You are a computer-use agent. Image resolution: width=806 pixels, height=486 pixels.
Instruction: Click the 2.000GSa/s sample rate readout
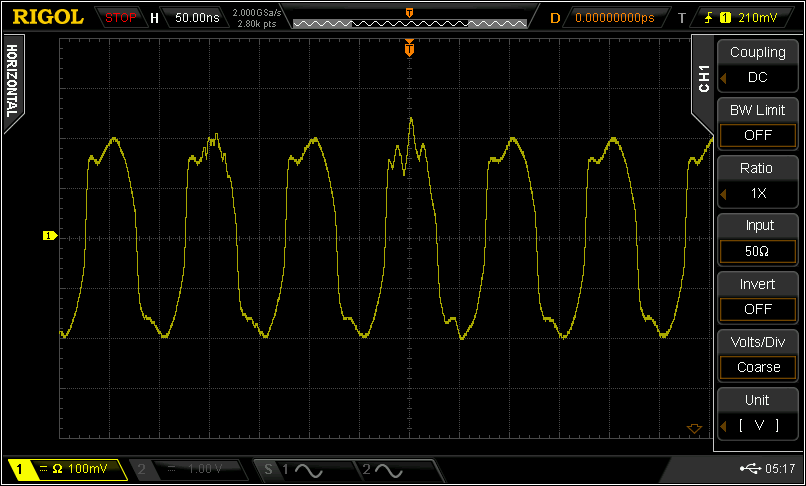pyautogui.click(x=257, y=12)
